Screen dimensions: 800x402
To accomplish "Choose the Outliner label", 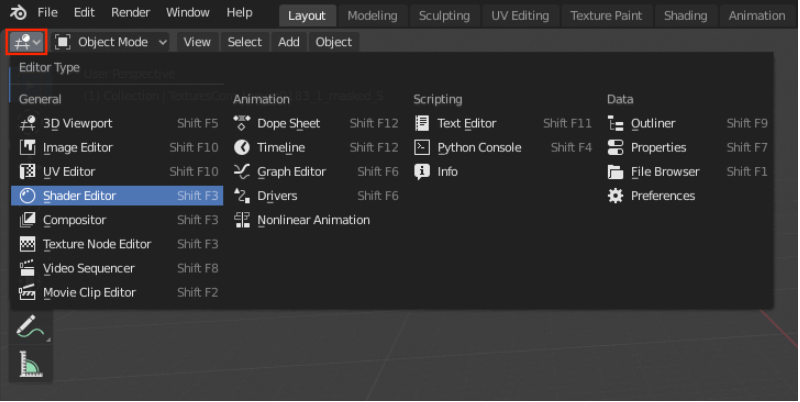I will tap(653, 123).
